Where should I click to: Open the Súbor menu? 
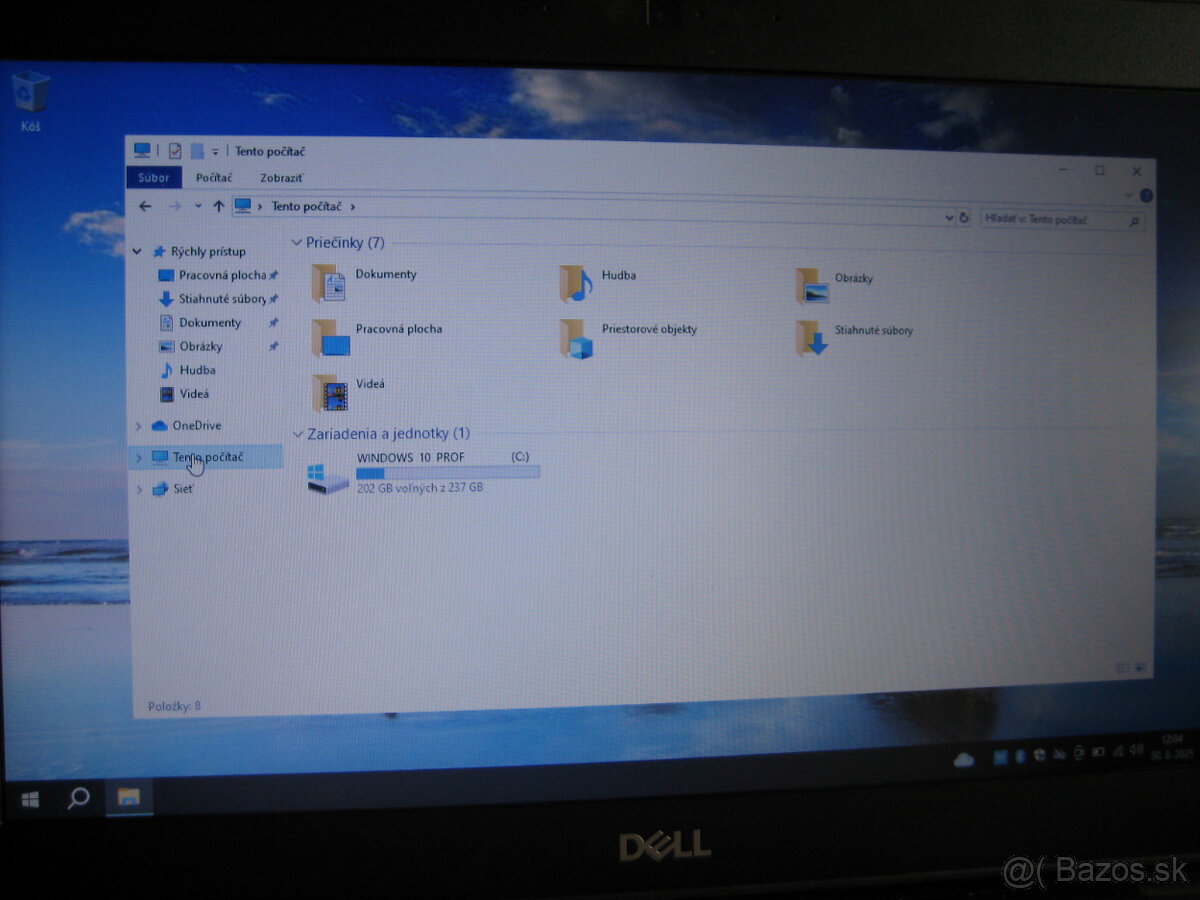[x=152, y=177]
